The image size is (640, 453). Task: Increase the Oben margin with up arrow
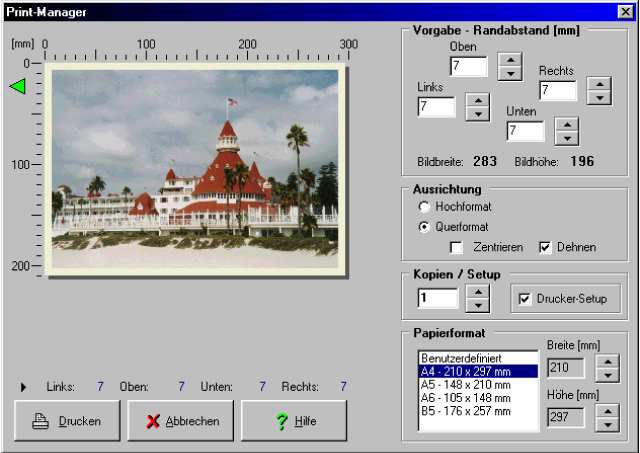click(510, 61)
